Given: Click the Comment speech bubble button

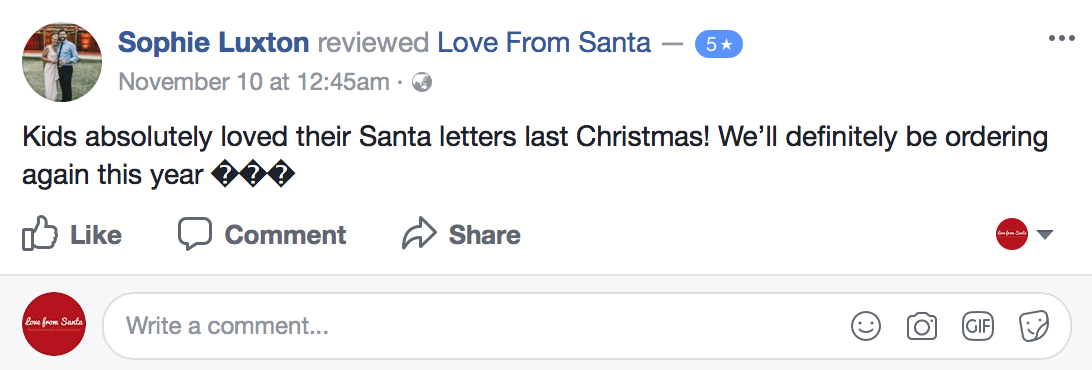Looking at the screenshot, I should click(262, 234).
